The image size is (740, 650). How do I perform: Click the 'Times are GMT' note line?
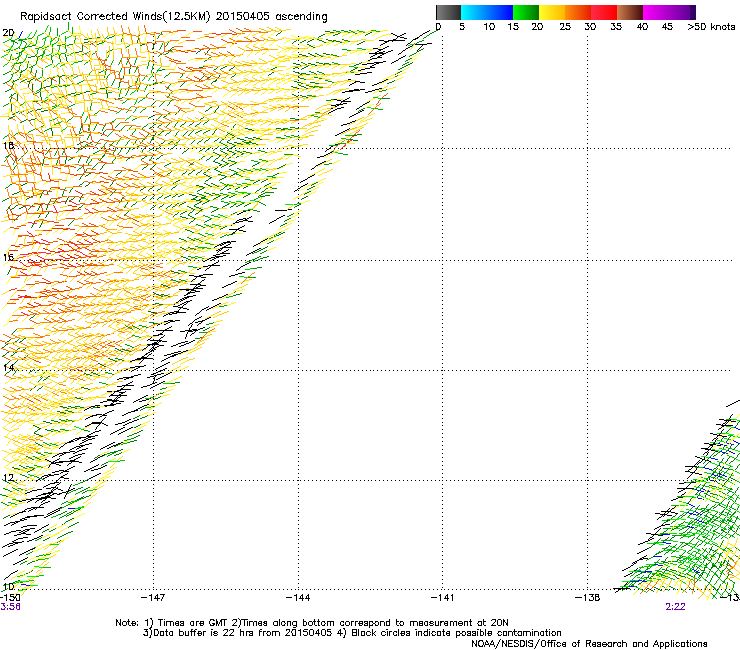point(312,623)
